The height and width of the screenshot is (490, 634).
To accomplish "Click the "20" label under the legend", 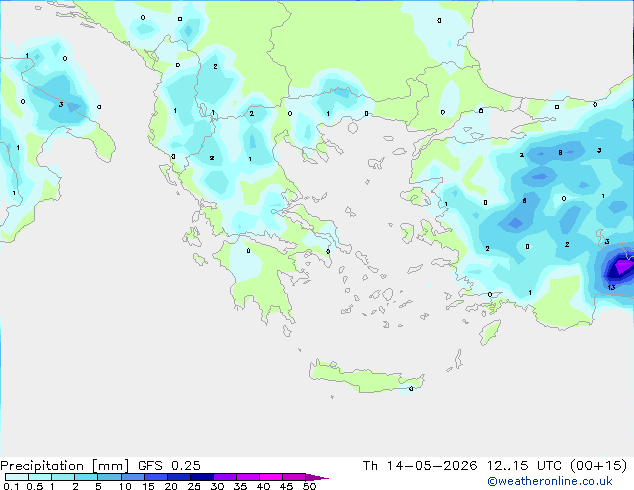I will pos(171,486).
